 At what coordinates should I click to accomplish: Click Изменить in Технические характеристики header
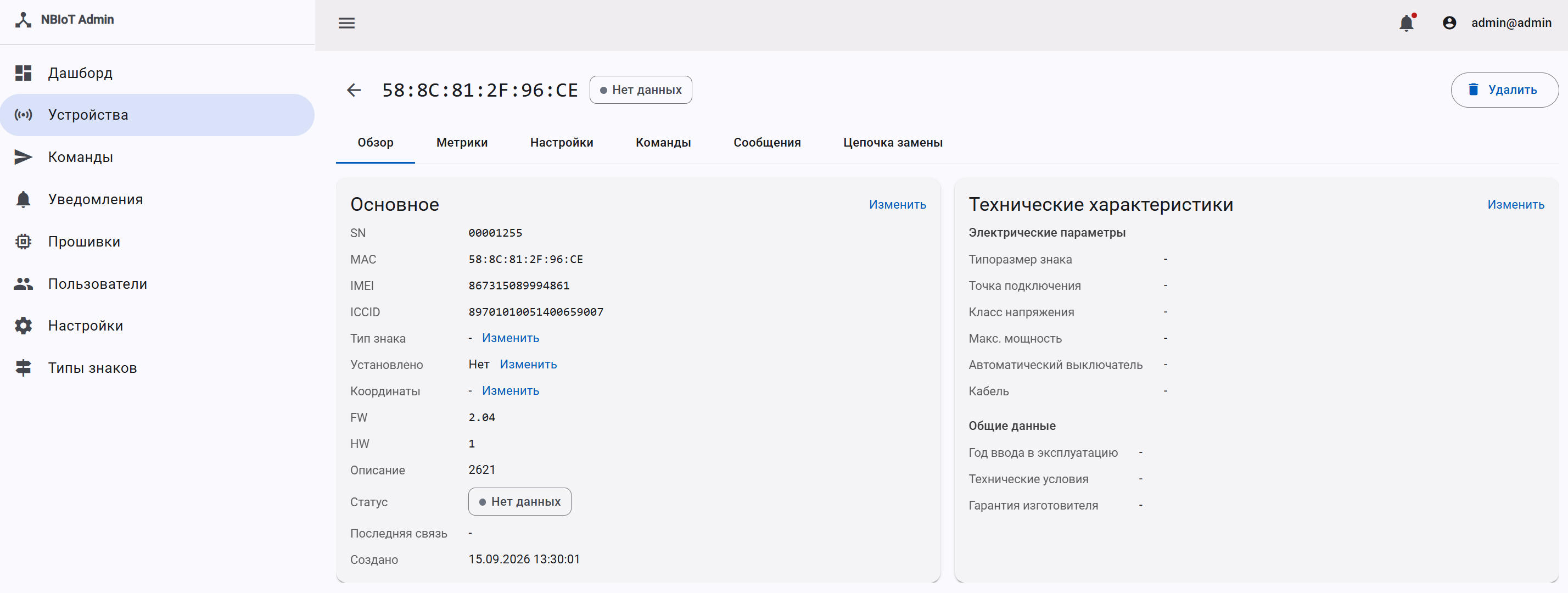pos(1515,205)
